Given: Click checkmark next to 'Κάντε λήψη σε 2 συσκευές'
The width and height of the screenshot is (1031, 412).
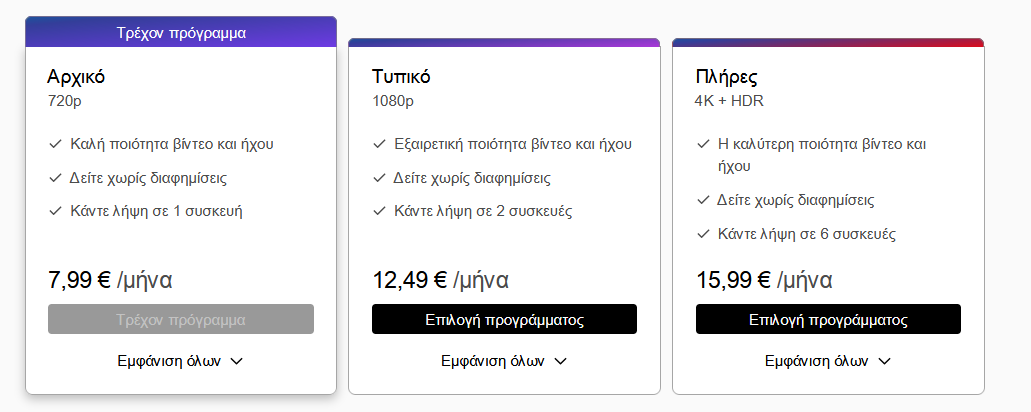Looking at the screenshot, I should (x=379, y=211).
